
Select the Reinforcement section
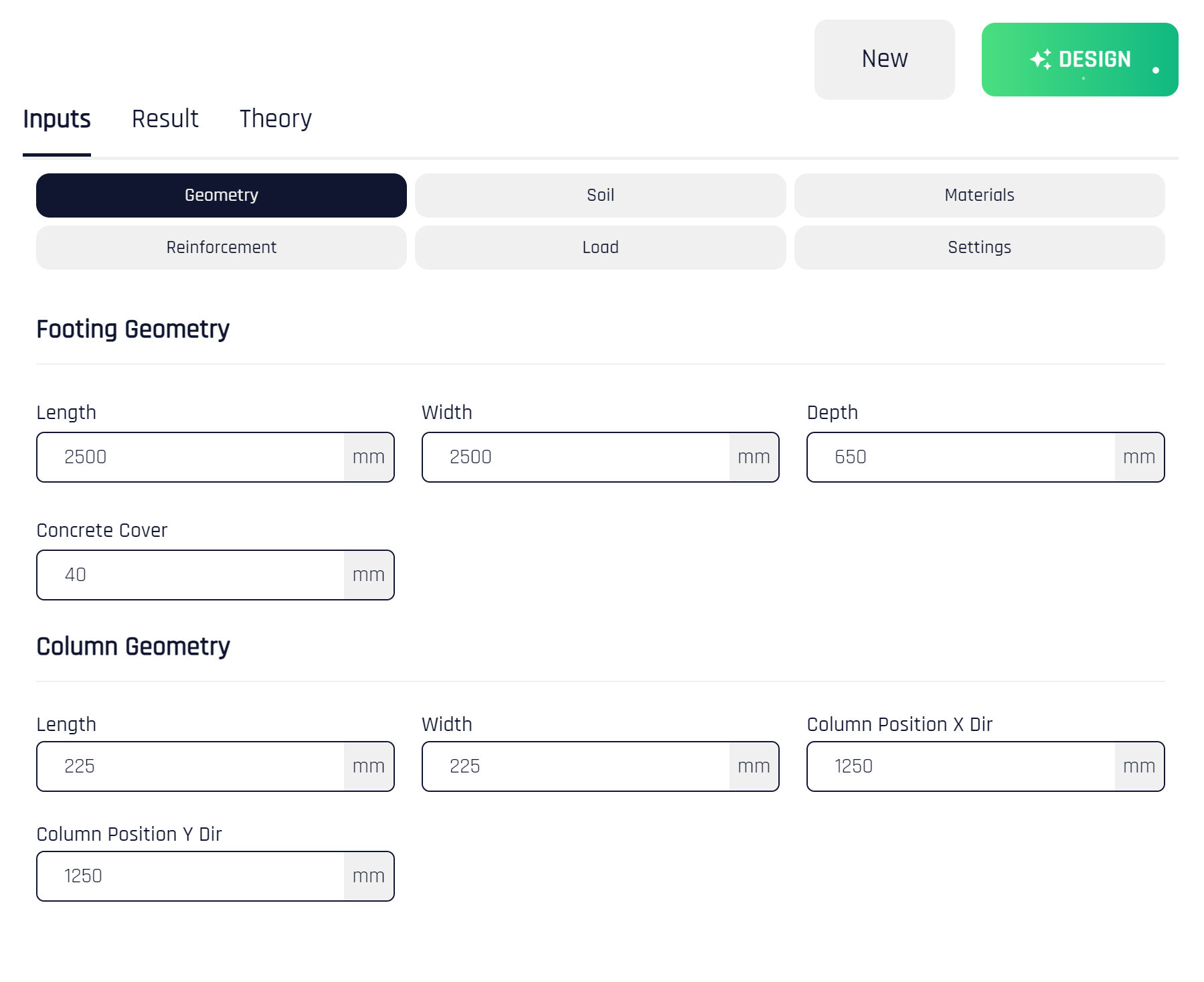tap(221, 247)
